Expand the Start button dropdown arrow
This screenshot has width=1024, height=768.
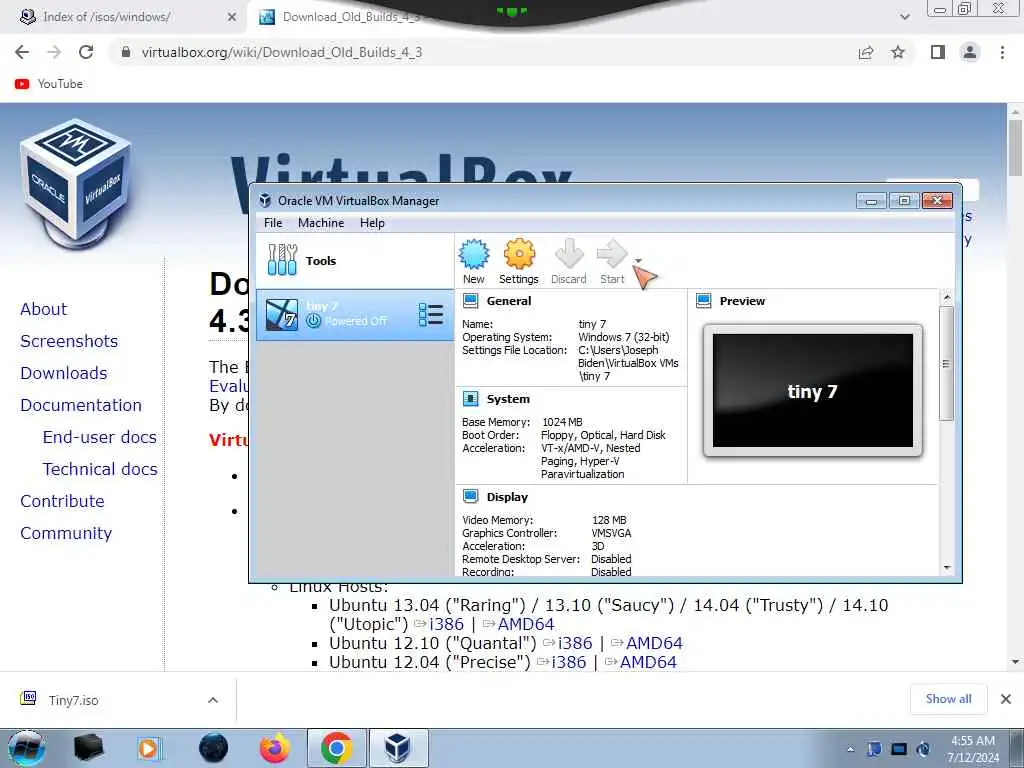(638, 261)
